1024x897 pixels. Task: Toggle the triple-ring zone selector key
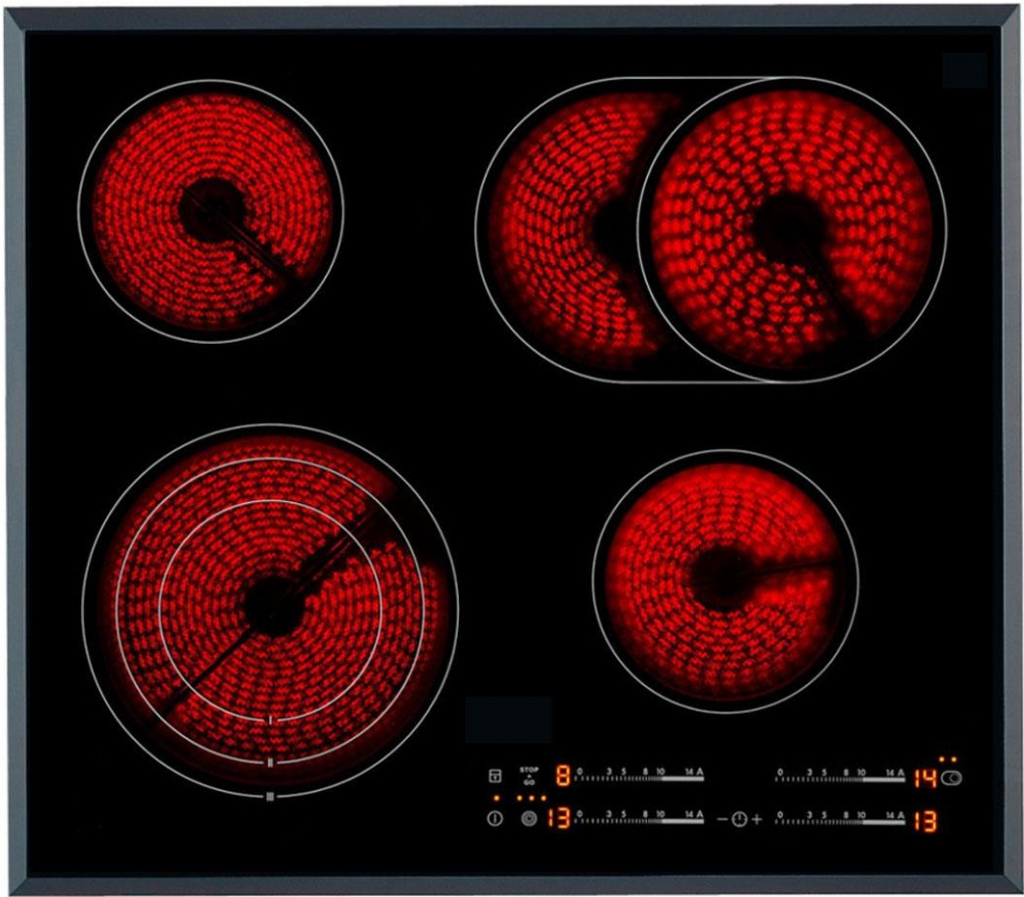pyautogui.click(x=529, y=819)
